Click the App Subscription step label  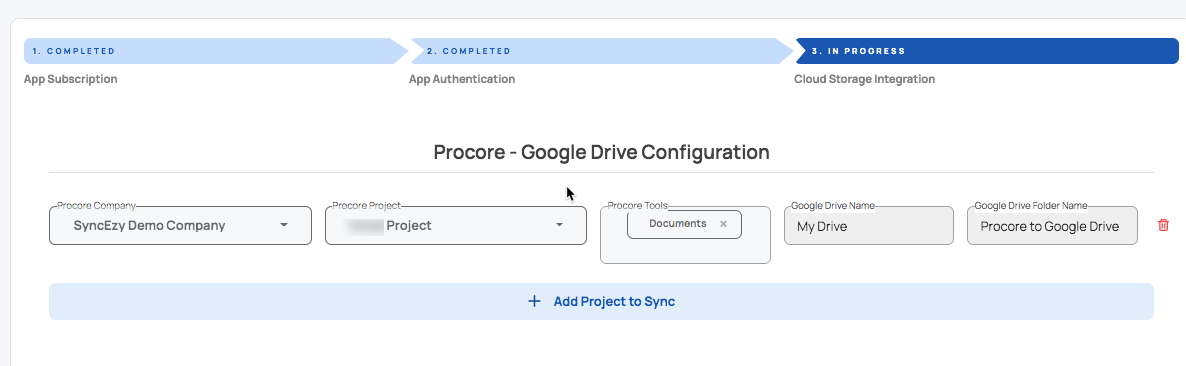70,79
